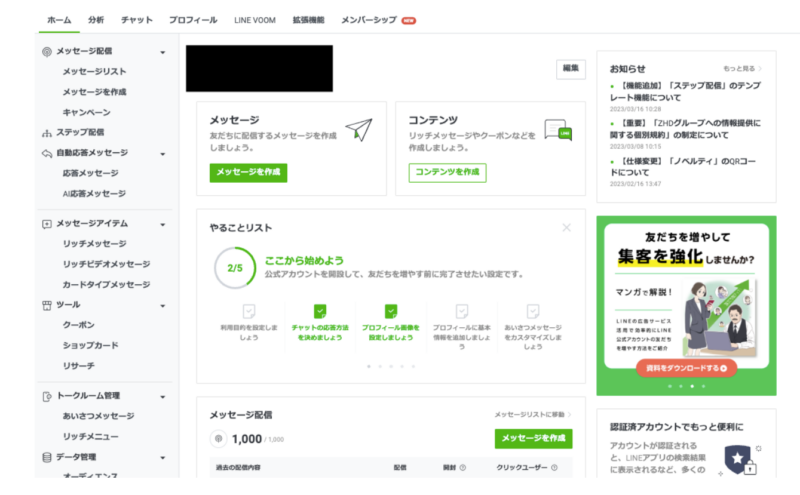
Task: Switch to the 分析 tab
Action: (96, 20)
